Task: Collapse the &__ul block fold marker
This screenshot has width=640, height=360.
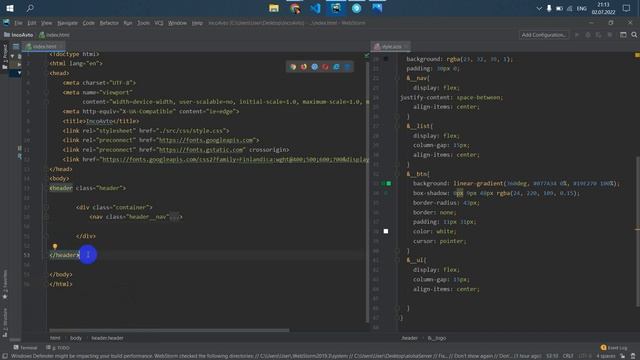Action: pos(397,260)
